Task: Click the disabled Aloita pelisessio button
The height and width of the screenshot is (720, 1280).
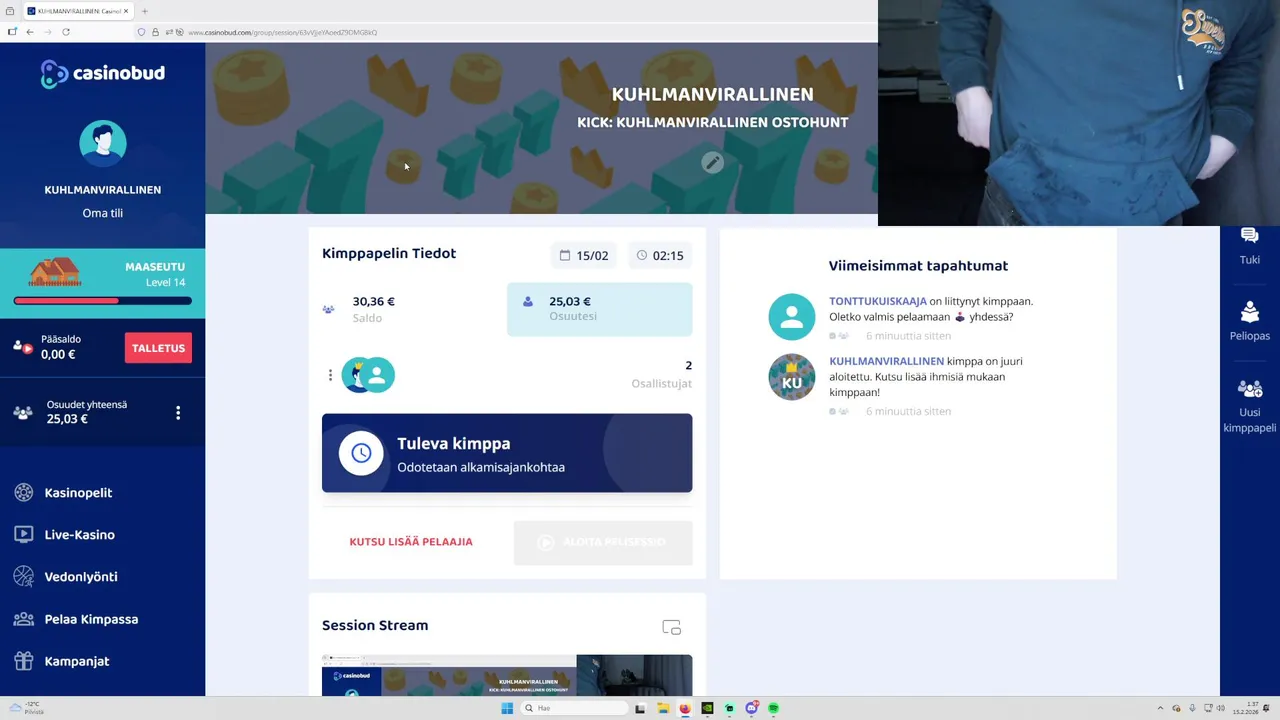Action: tap(603, 542)
